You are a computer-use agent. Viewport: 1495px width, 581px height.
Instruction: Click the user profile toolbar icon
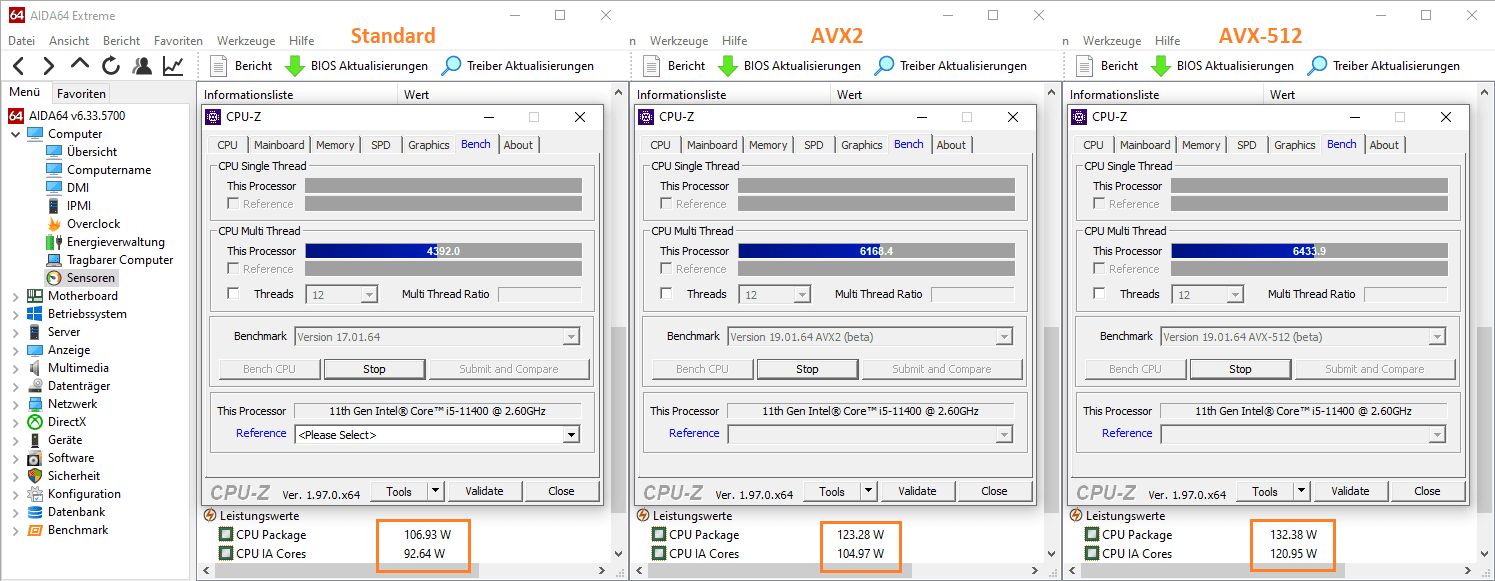pyautogui.click(x=142, y=66)
